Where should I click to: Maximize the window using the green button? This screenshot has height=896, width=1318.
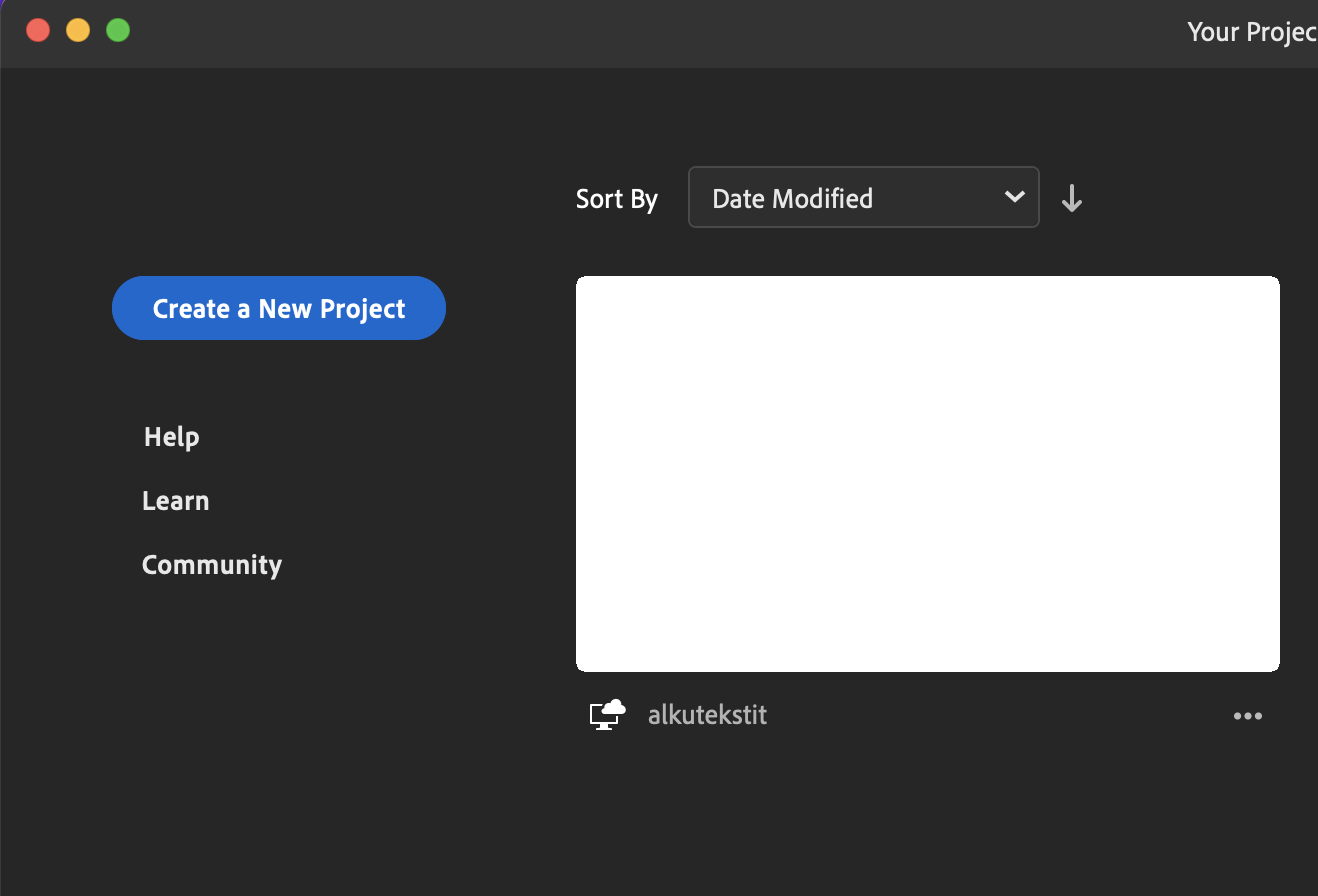tap(118, 30)
